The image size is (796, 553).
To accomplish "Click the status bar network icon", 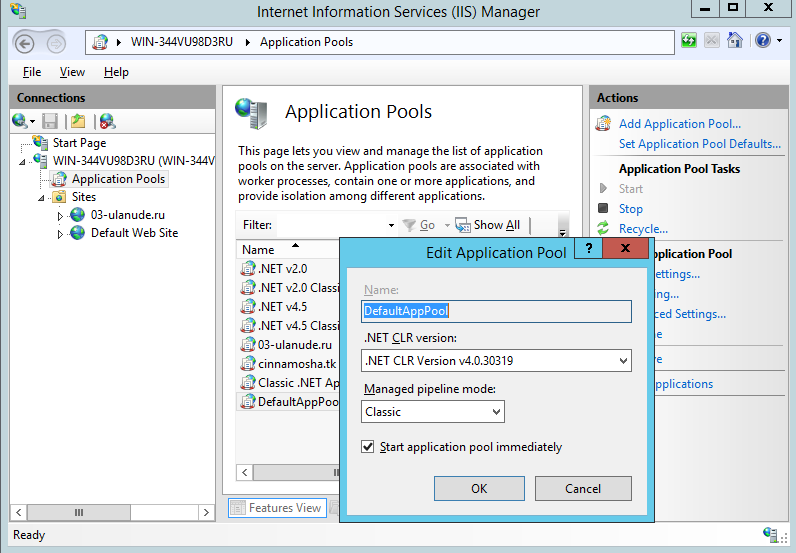I will click(770, 535).
